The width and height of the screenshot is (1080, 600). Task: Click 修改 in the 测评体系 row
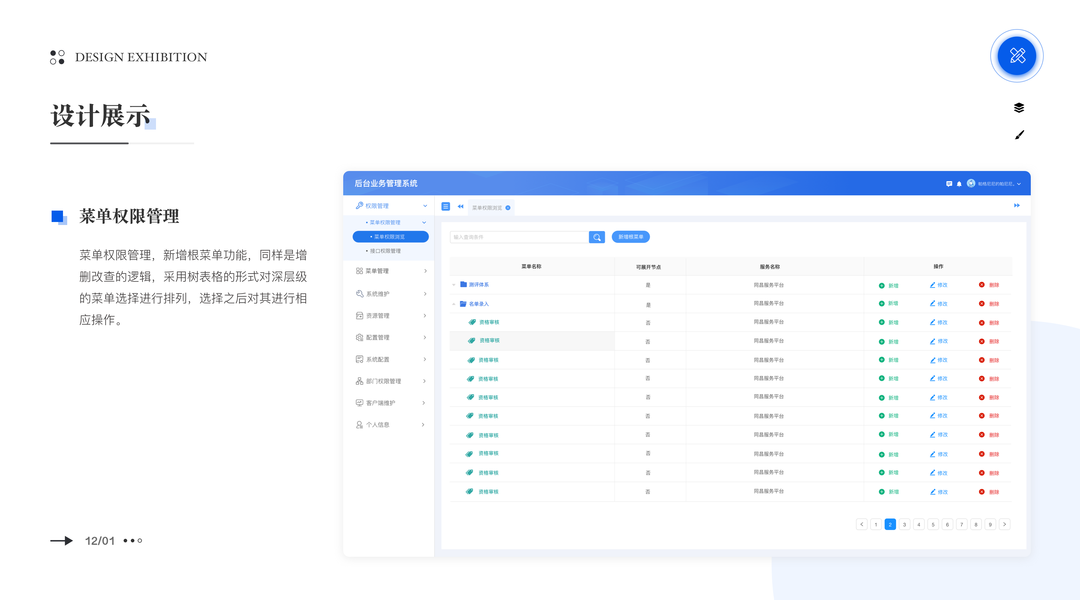(939, 285)
